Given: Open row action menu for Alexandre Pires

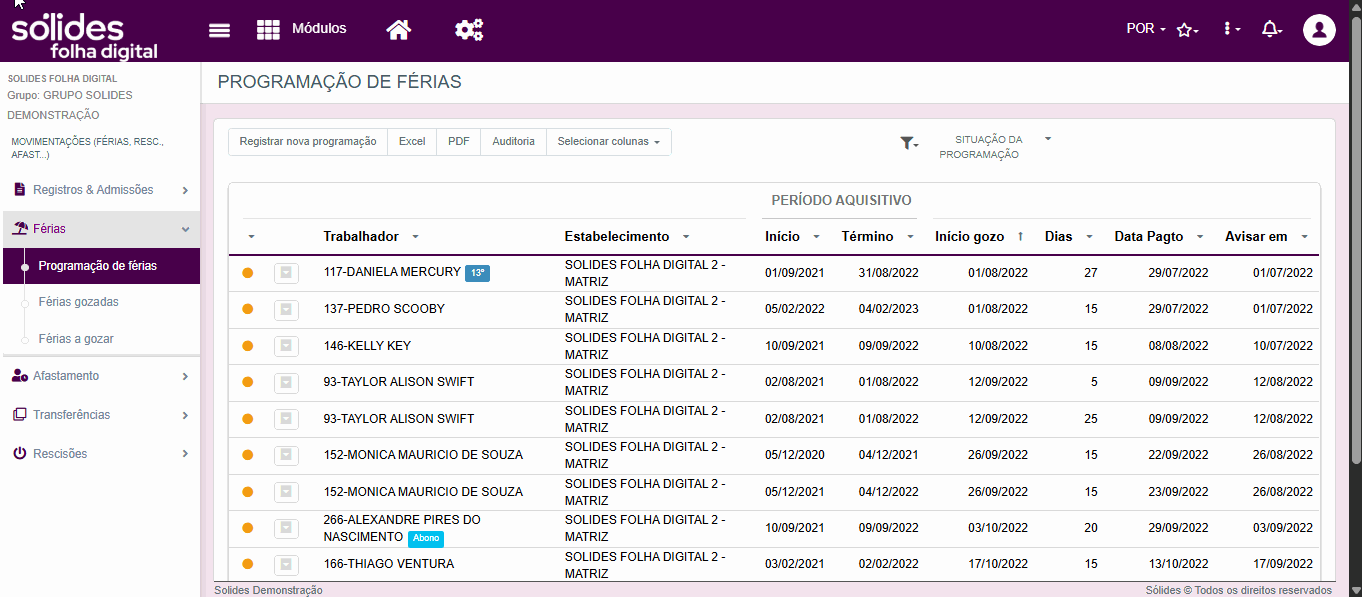Looking at the screenshot, I should click(x=286, y=528).
